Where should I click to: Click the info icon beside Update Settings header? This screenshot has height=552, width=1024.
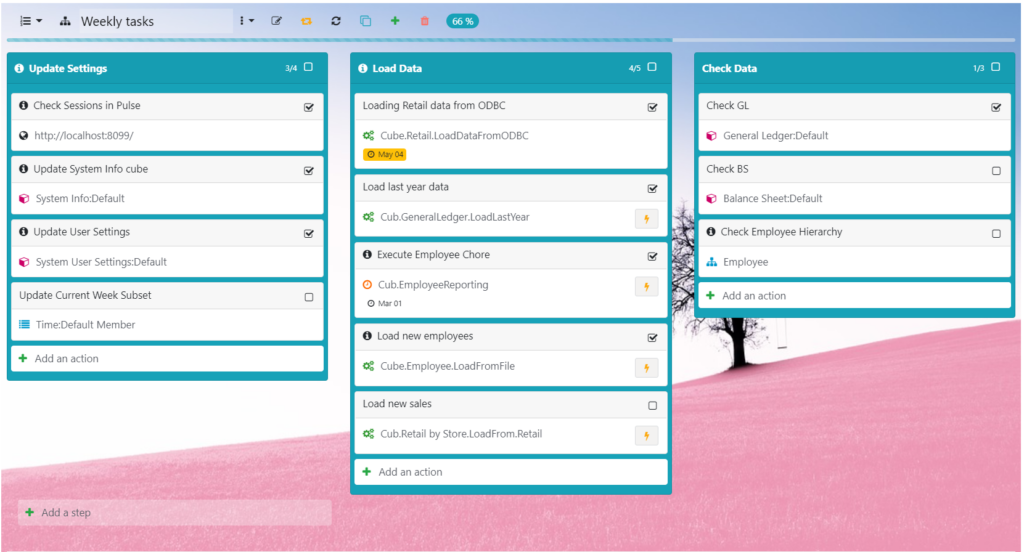tap(20, 69)
